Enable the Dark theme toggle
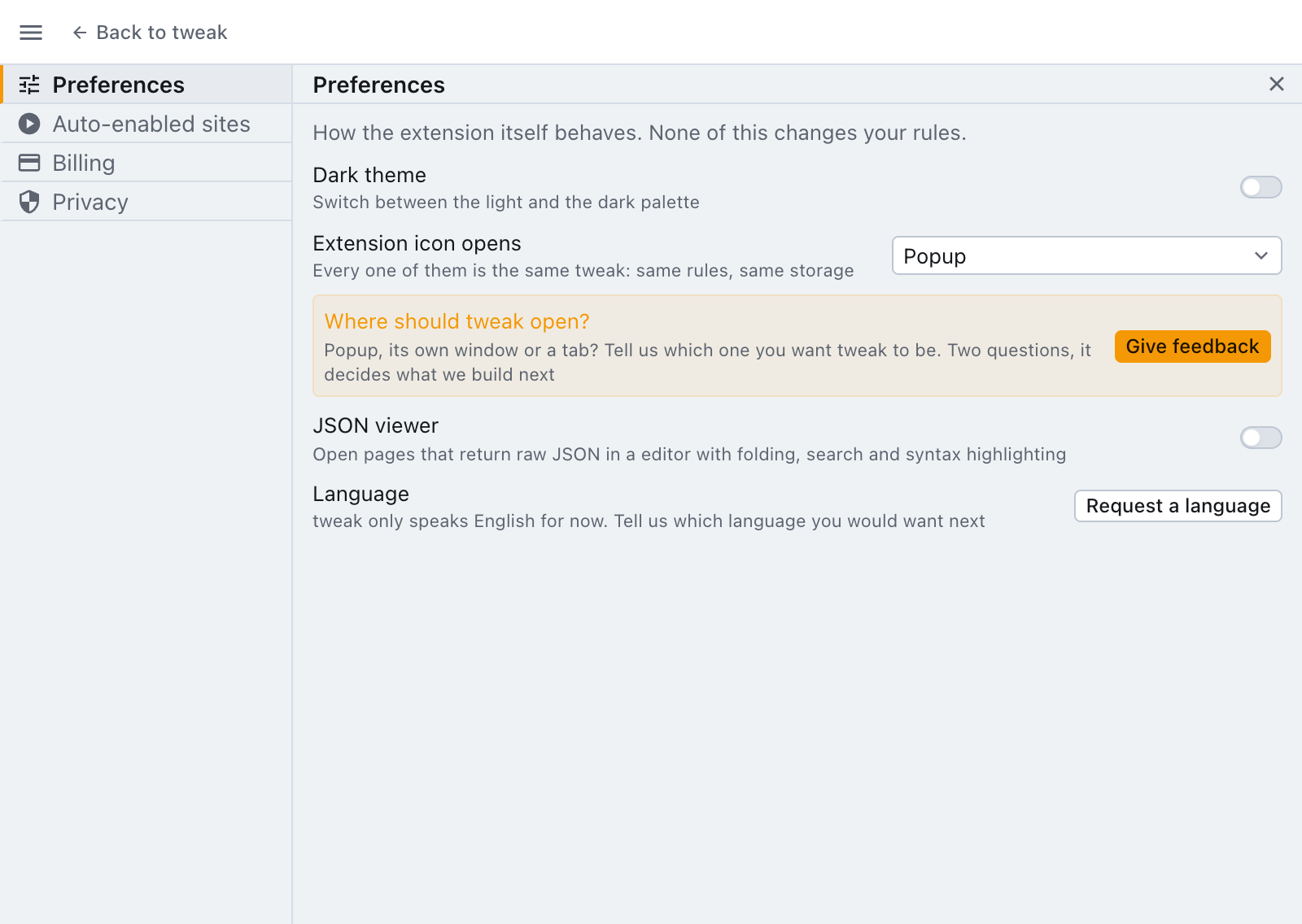The image size is (1302, 924). pos(1261,187)
